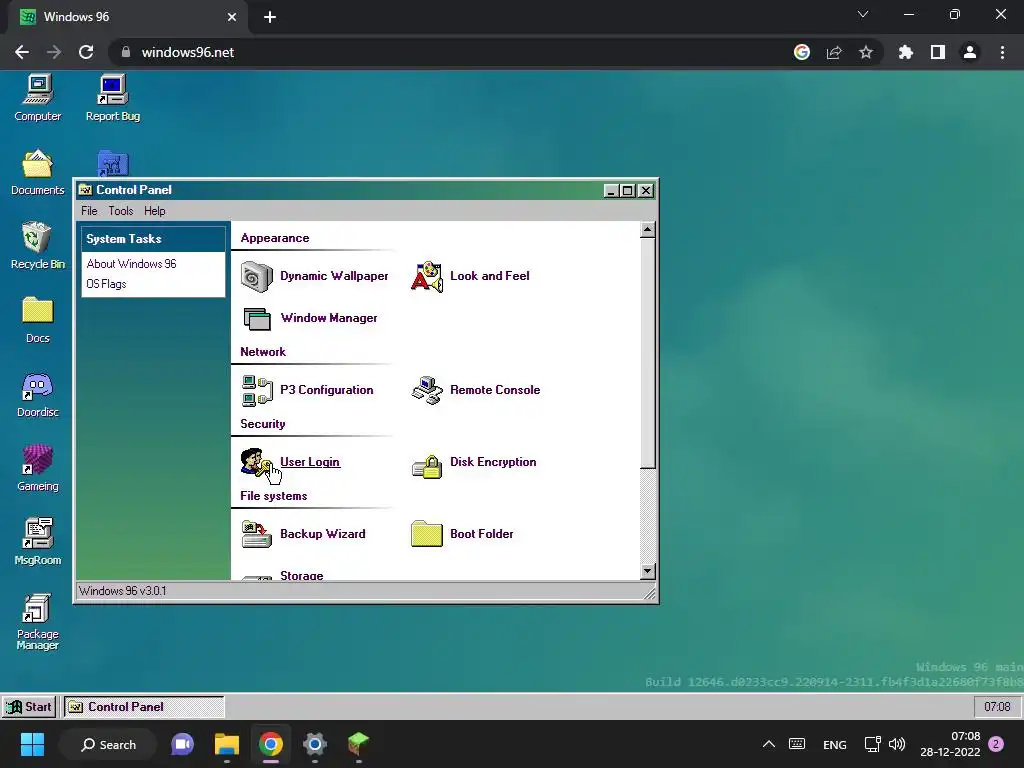This screenshot has width=1024, height=768.
Task: Open the User Login link
Action: 310,462
